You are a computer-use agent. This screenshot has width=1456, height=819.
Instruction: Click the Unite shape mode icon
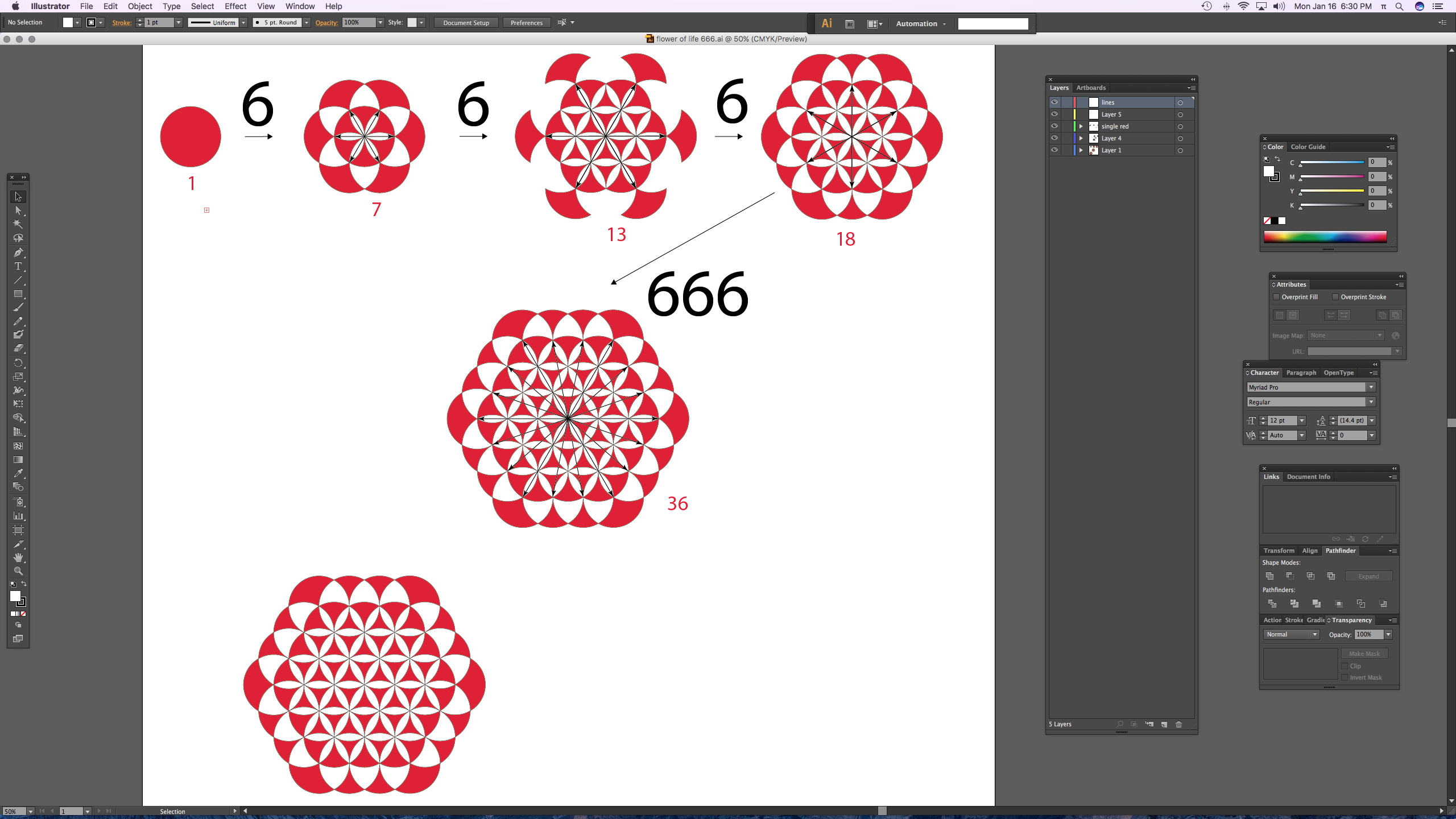coord(1270,576)
